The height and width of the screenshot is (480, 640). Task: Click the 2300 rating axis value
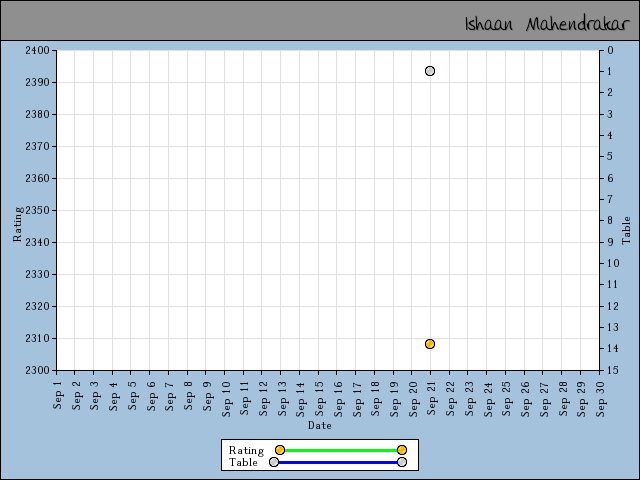[x=36, y=370]
